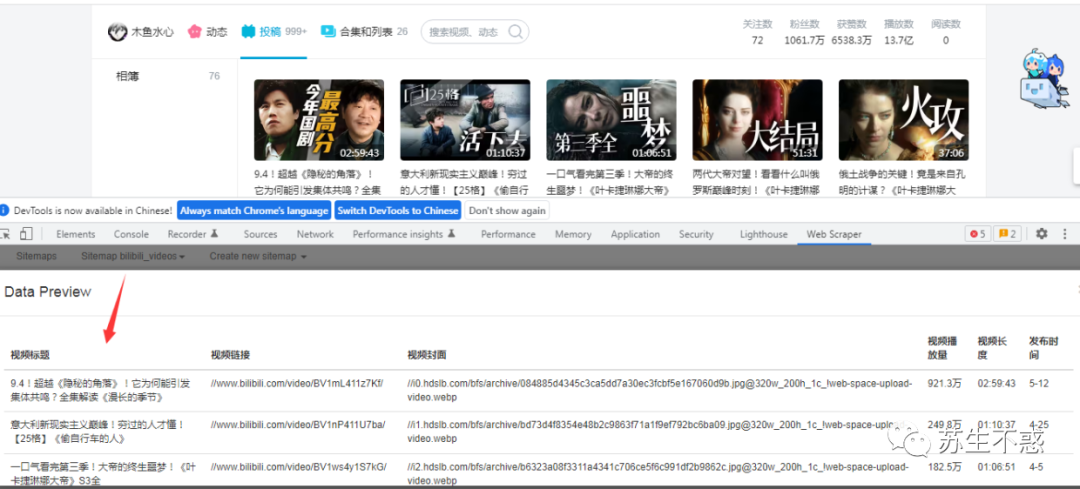Click the 02:59:43 duration cell in table
The width and height of the screenshot is (1080, 489).
pyautogui.click(x=996, y=383)
